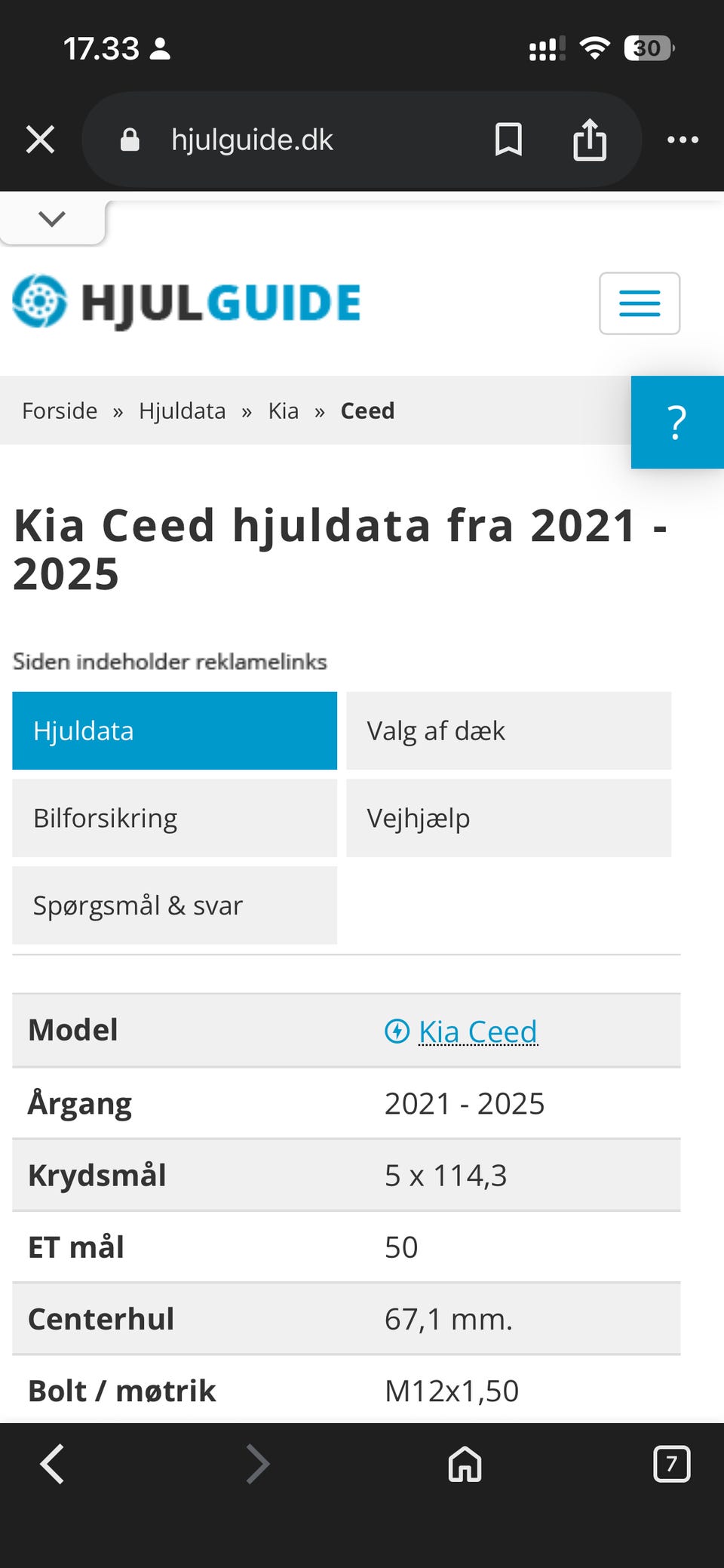Image resolution: width=724 pixels, height=1568 pixels.
Task: Open the hamburger navigation menu
Action: tap(639, 303)
